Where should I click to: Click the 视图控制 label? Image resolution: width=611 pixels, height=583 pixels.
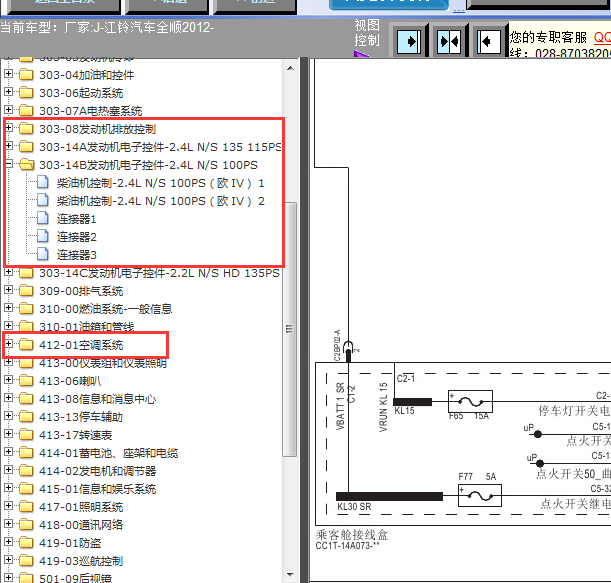pos(367,33)
